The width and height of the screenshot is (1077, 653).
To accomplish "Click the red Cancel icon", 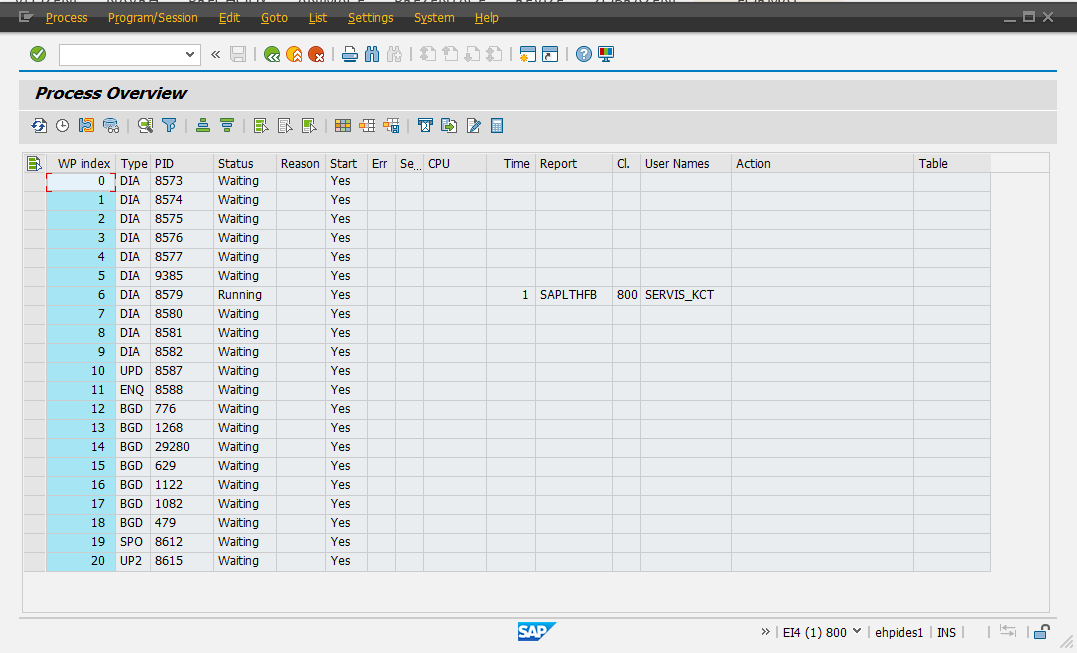I will click(x=316, y=54).
